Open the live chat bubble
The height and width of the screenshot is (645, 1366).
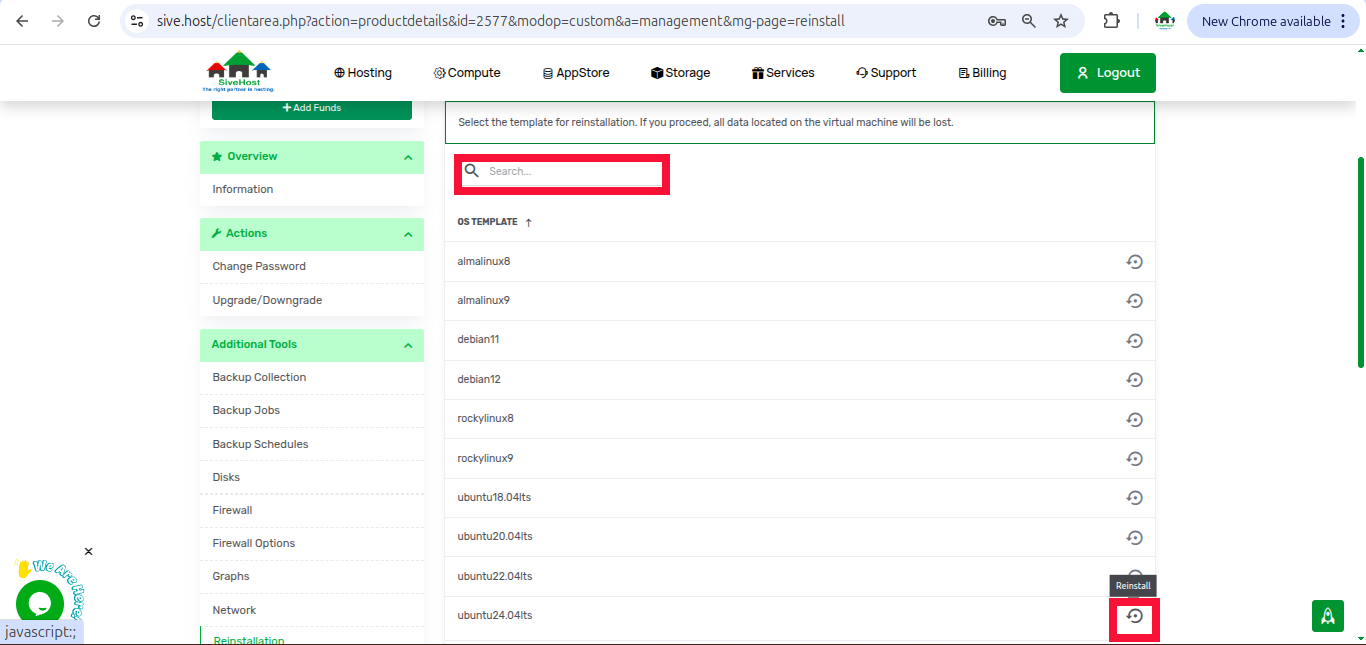click(x=40, y=604)
